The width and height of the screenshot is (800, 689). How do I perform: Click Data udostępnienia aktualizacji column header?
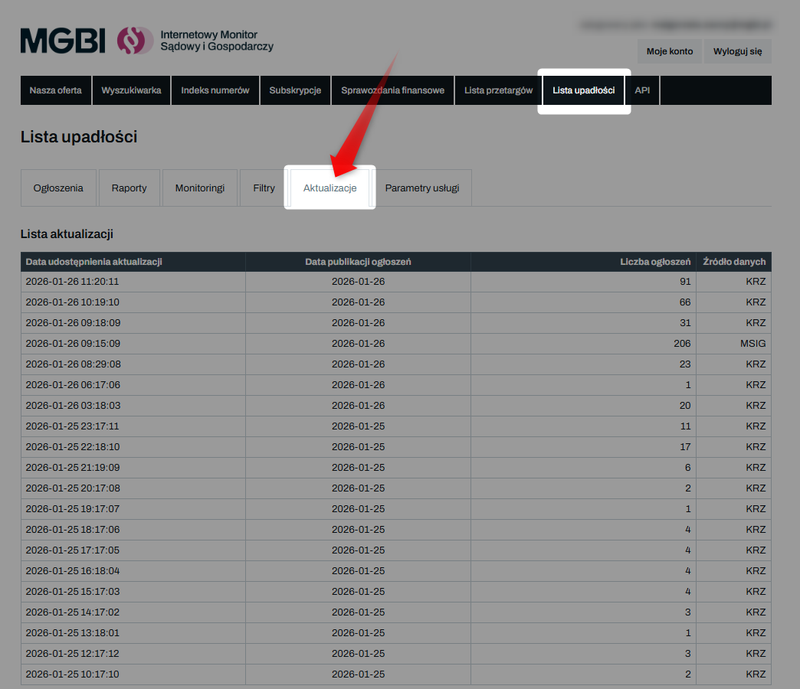94,261
